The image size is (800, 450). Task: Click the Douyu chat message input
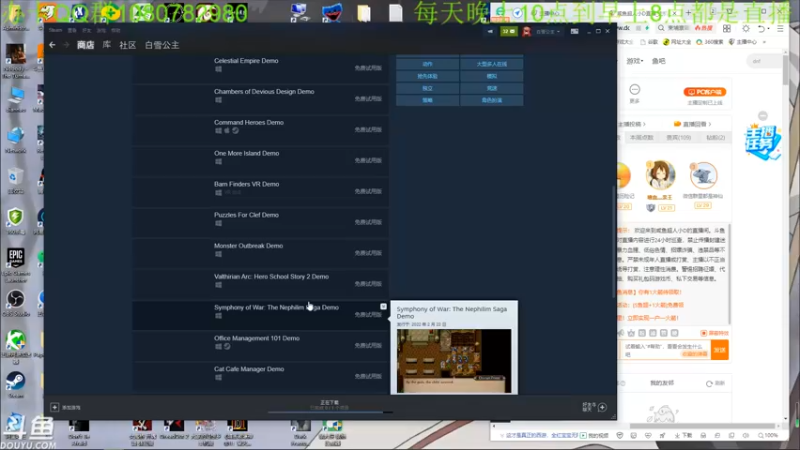[664, 350]
